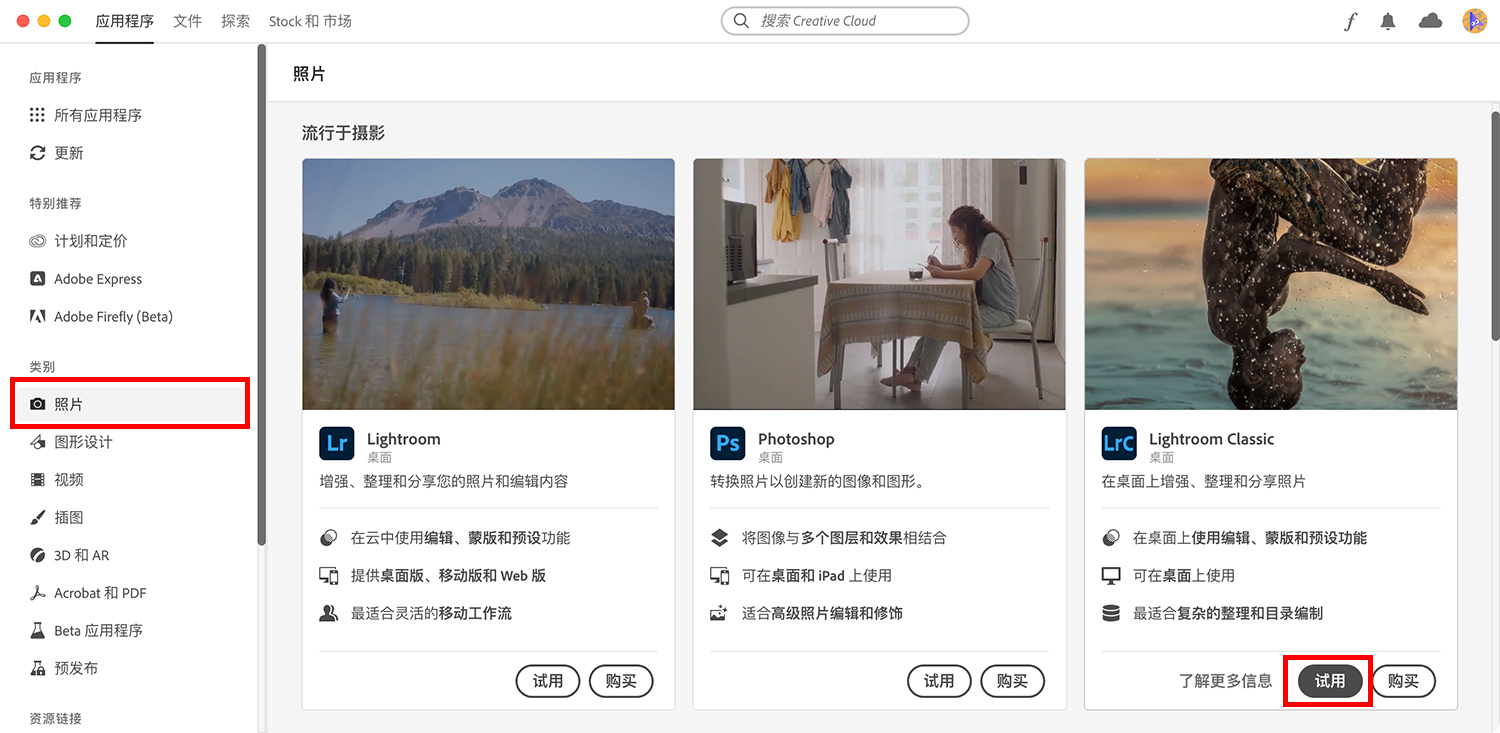
Task: Select 所有应用程序 grid icon in sidebar
Action: pos(37,115)
